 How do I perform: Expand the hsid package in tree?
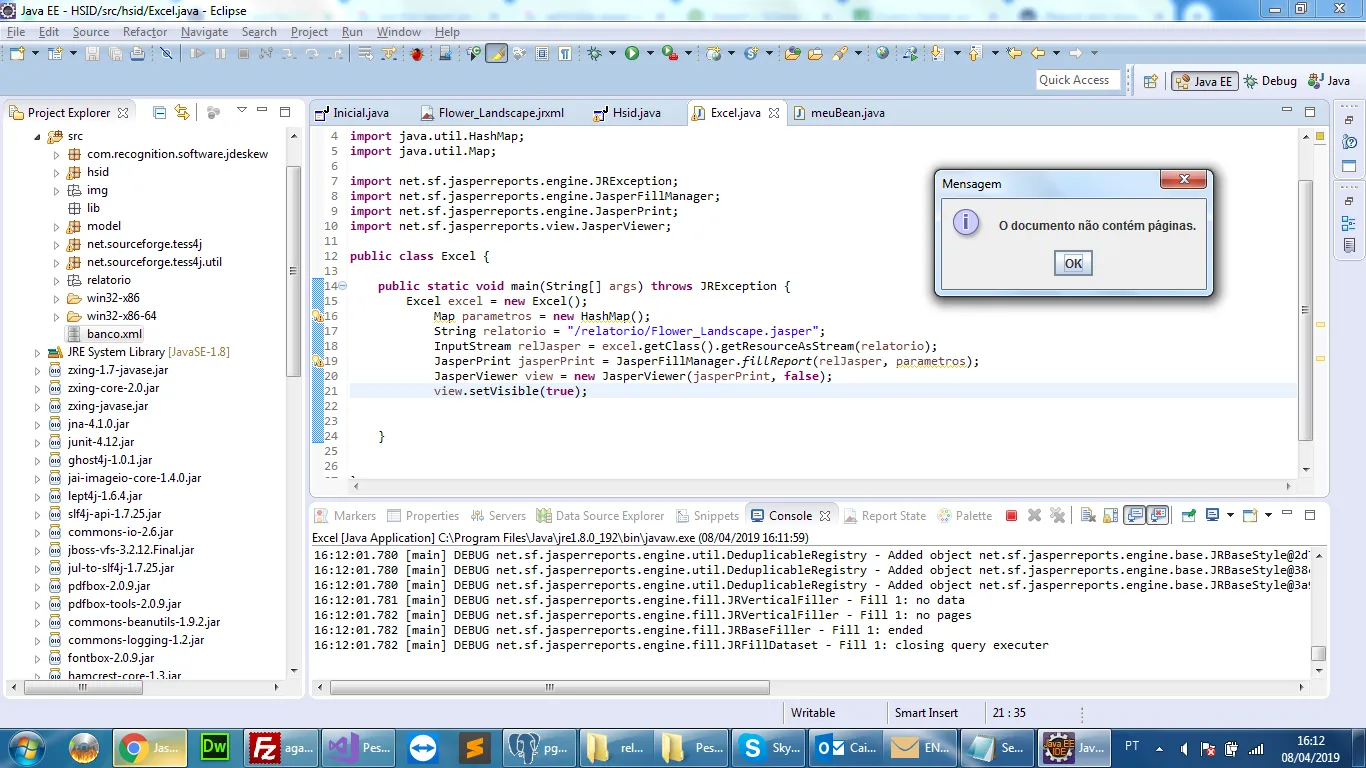pos(57,172)
